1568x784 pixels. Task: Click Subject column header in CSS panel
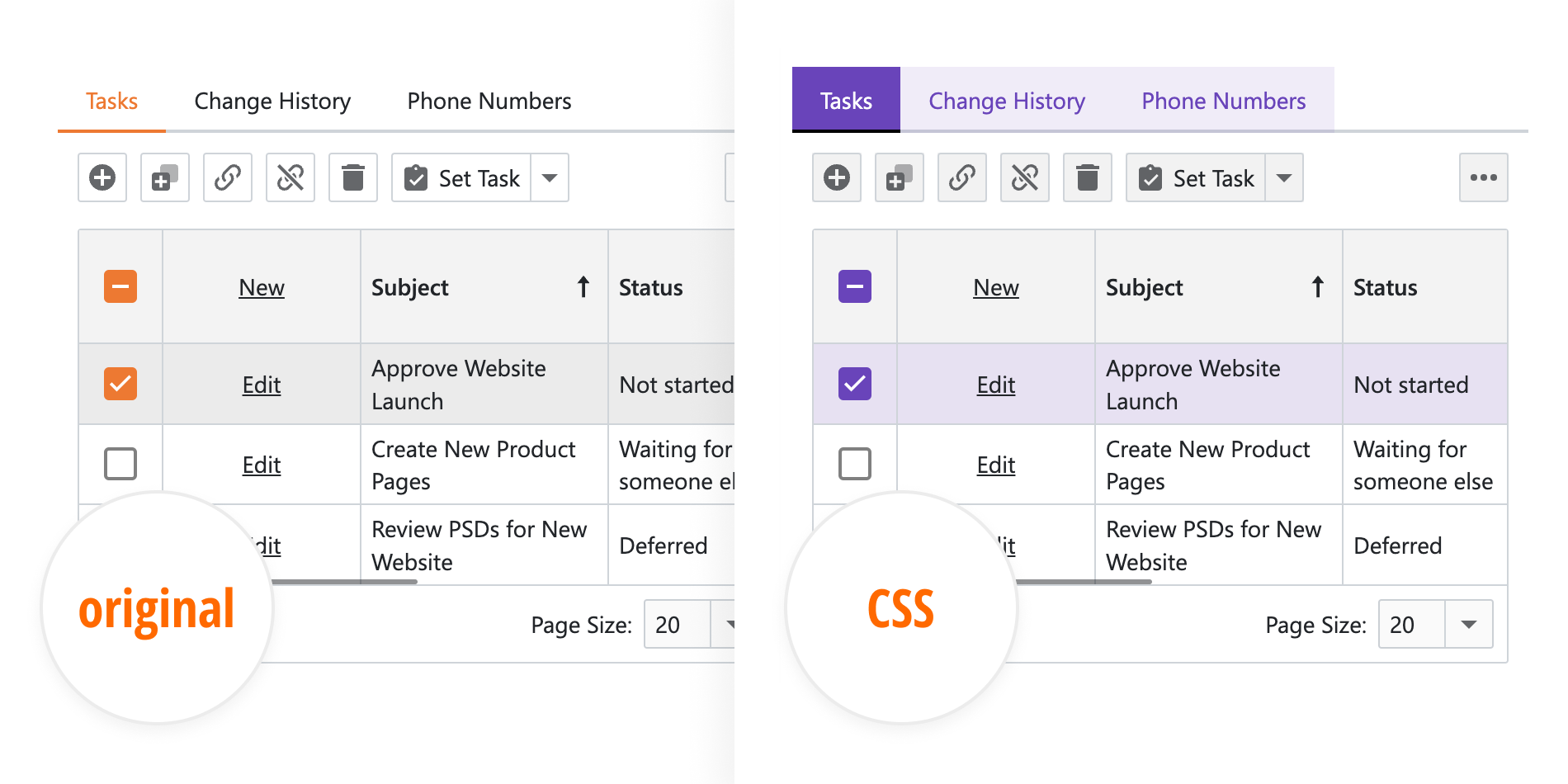click(x=1219, y=287)
